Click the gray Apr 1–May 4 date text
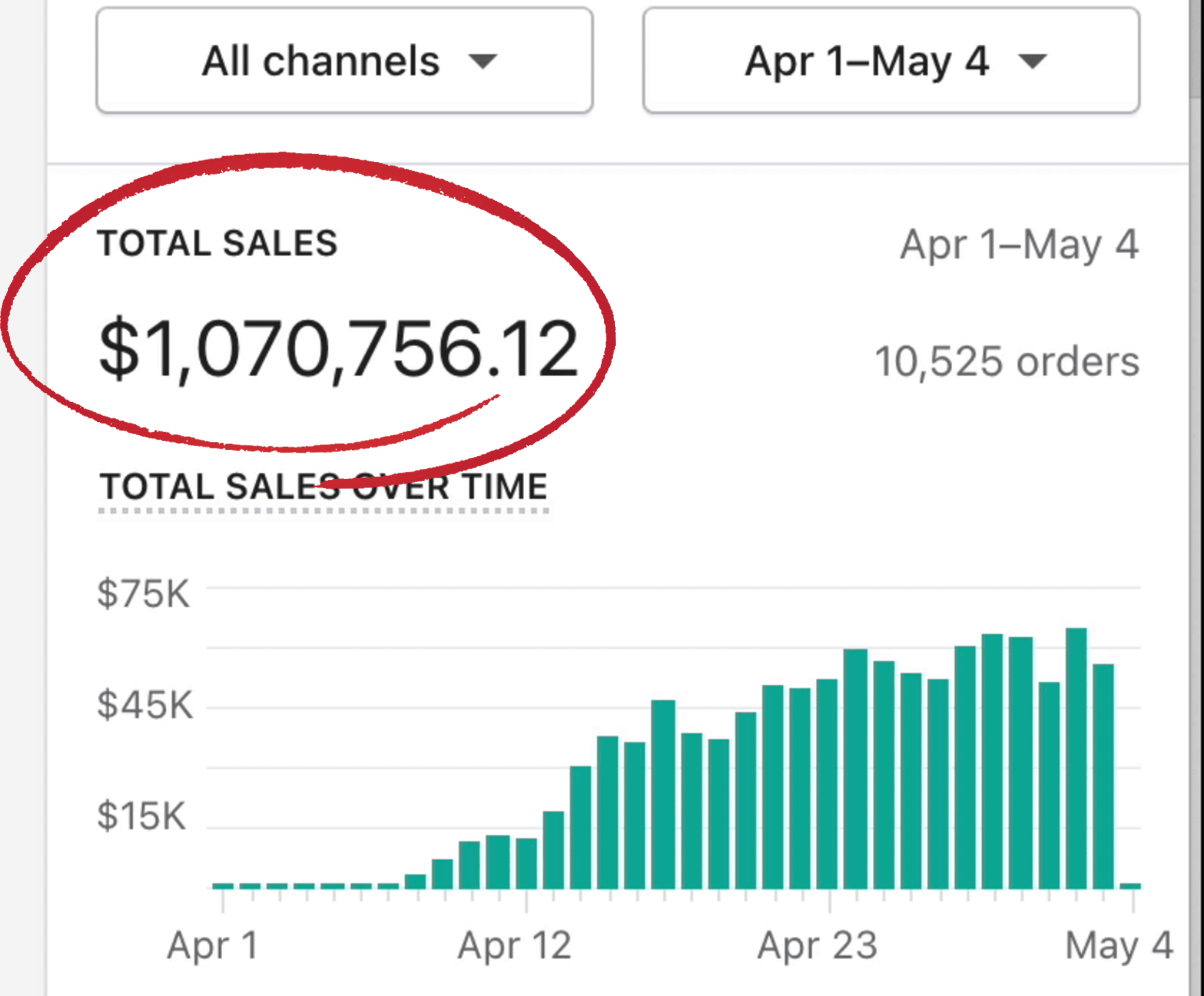This screenshot has width=1204, height=996. coord(1019,244)
